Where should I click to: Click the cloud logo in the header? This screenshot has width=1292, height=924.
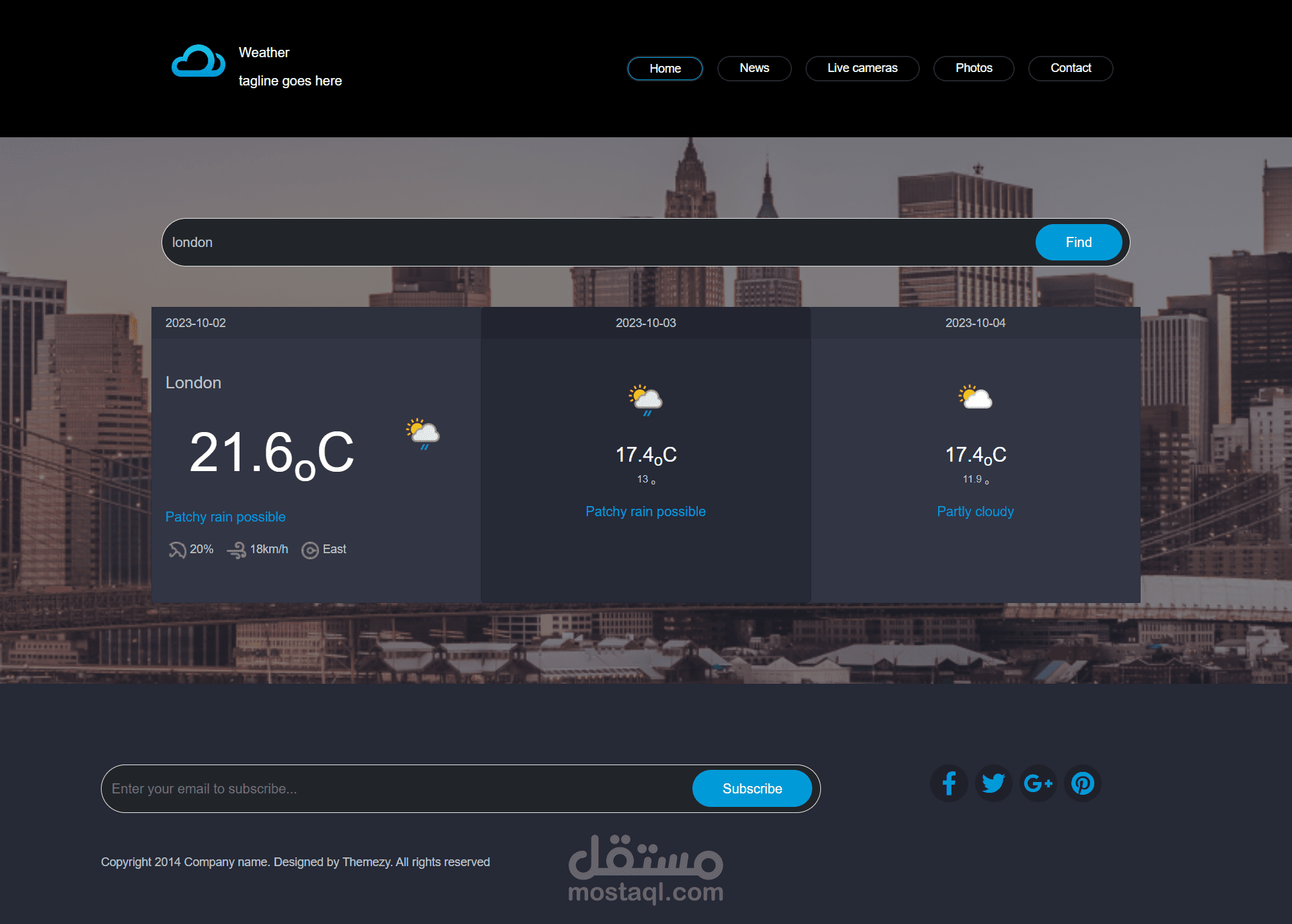[x=198, y=62]
